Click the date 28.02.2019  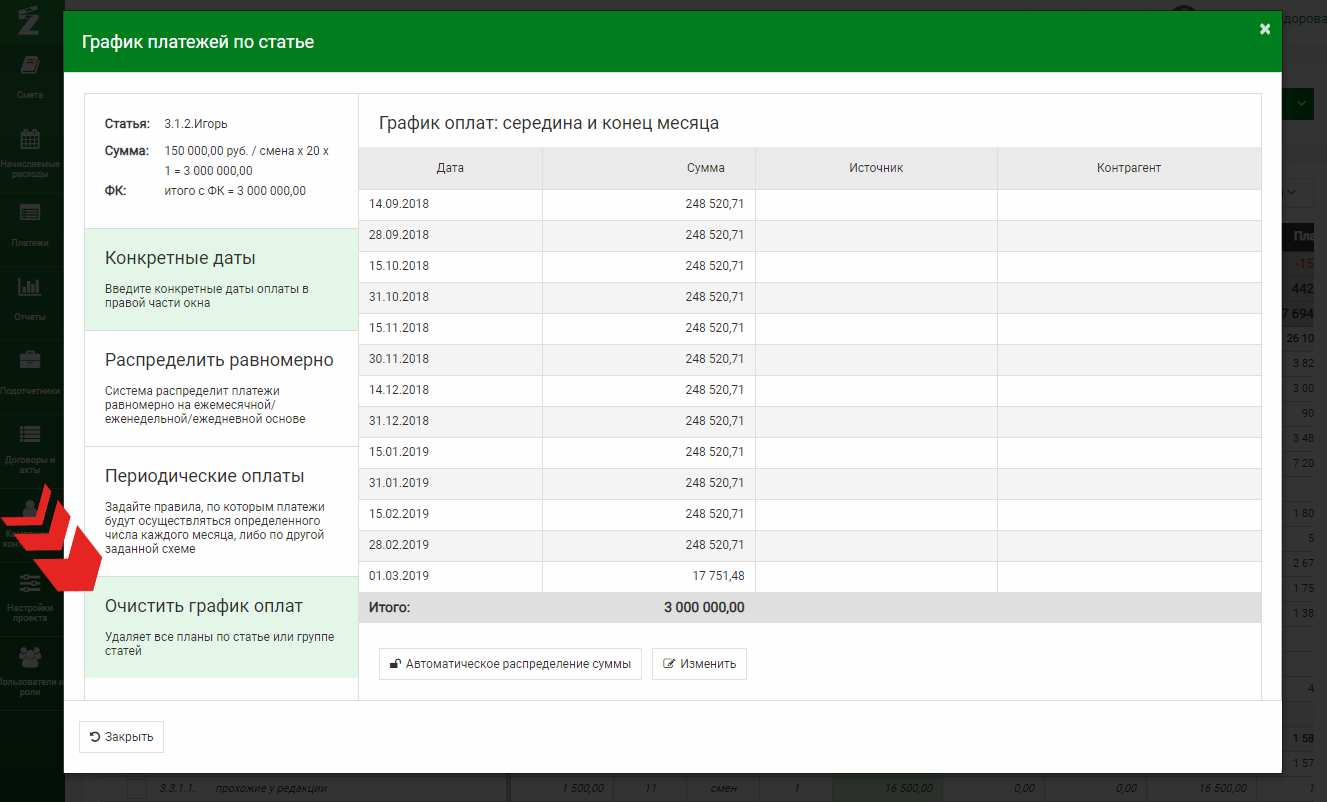coord(399,545)
